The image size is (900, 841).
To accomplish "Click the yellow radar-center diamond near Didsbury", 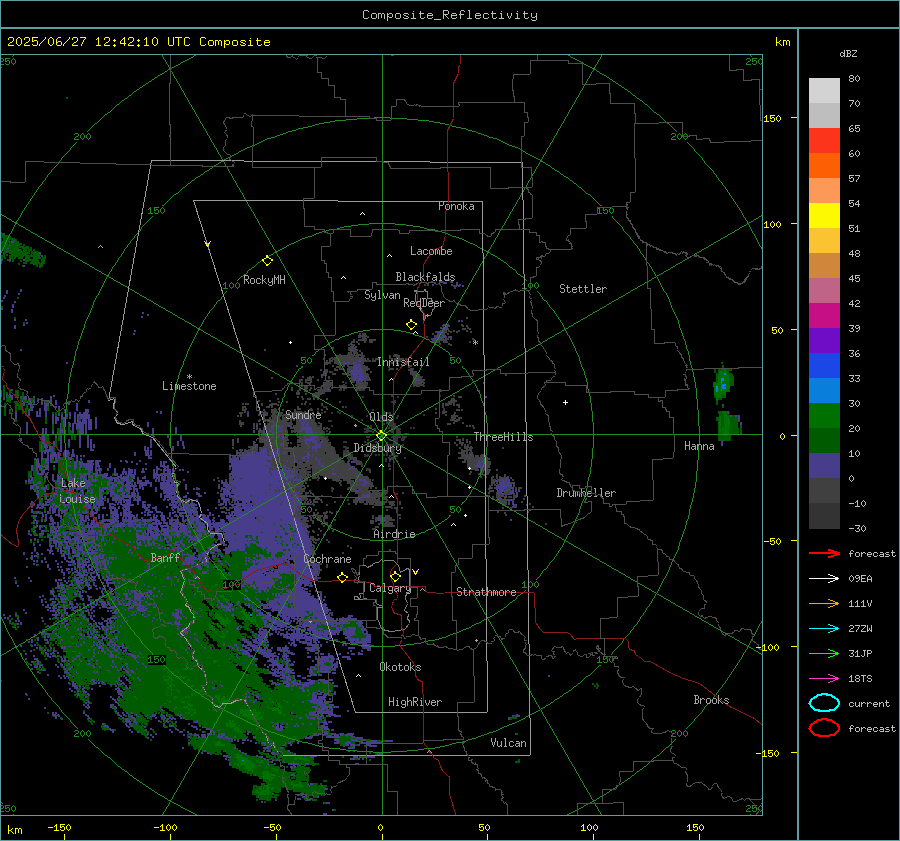I will [x=381, y=436].
